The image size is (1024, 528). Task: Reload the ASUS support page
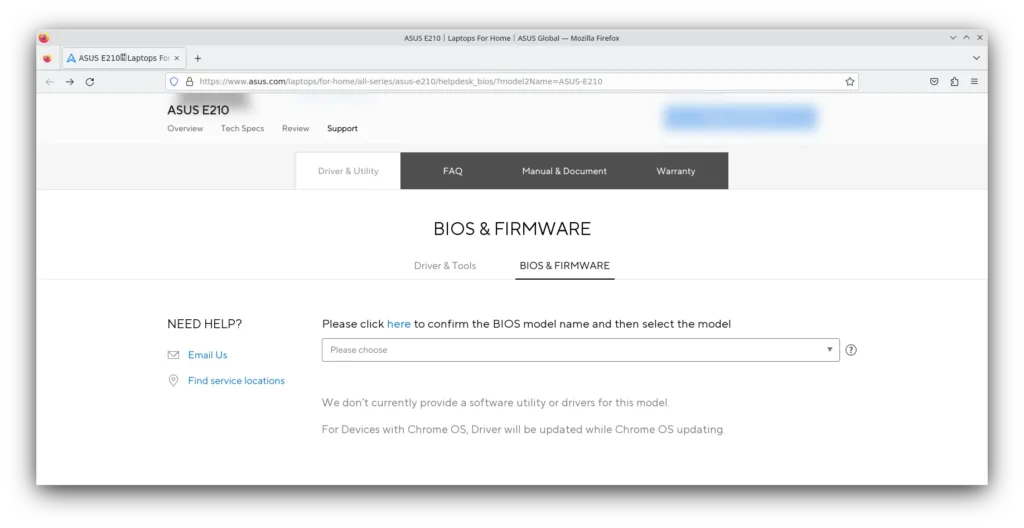[90, 82]
